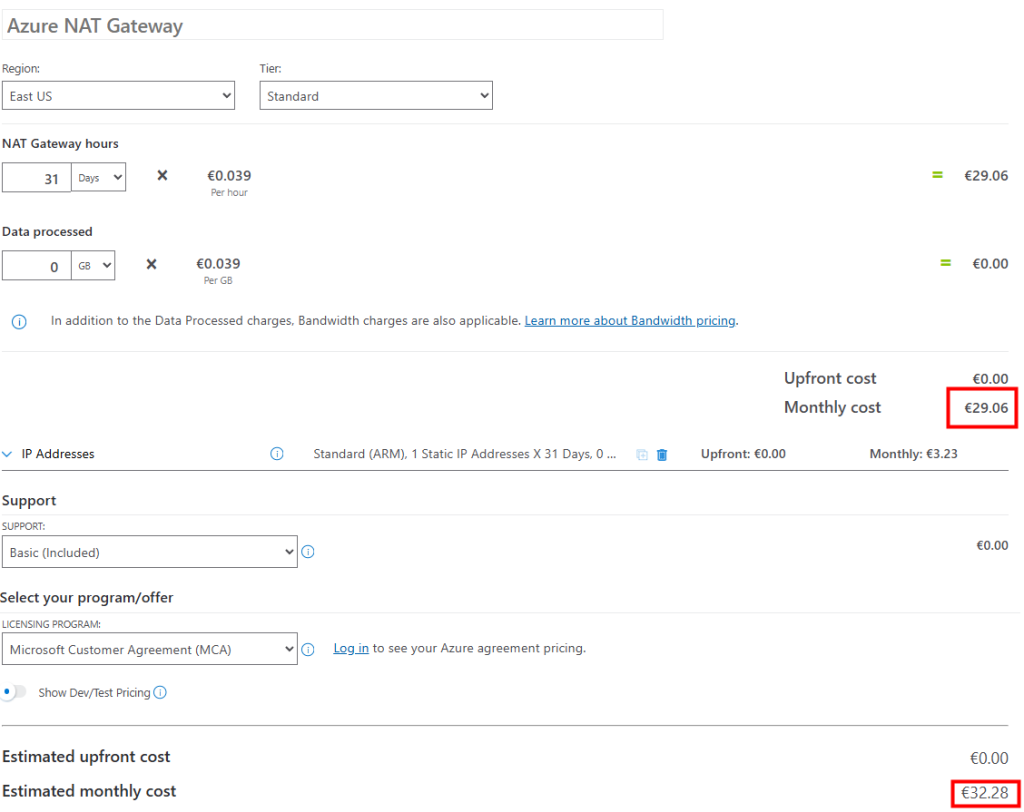1024x812 pixels.
Task: Click the Show Dev/Test Pricing label
Action: click(94, 692)
